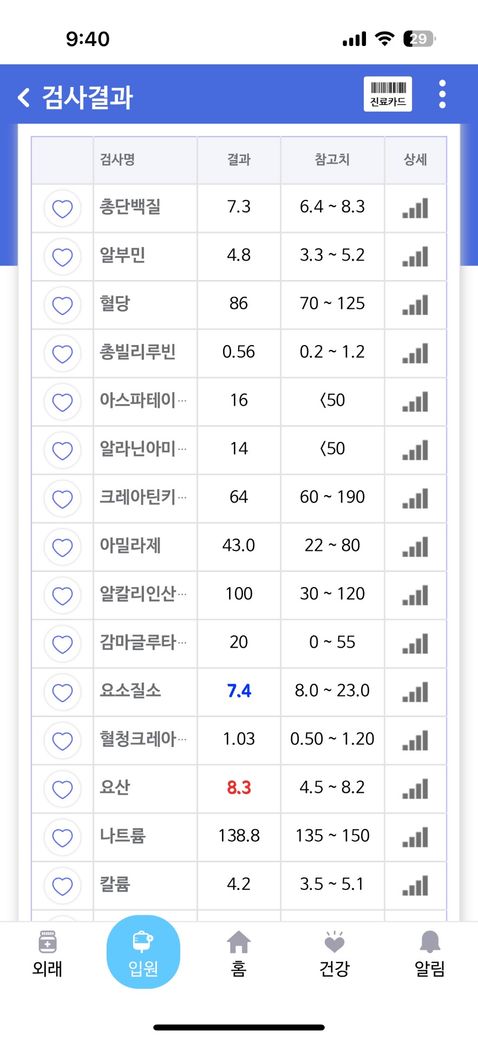Open the 건강 tab
Image resolution: width=478 pixels, height=1040 pixels.
[334, 954]
